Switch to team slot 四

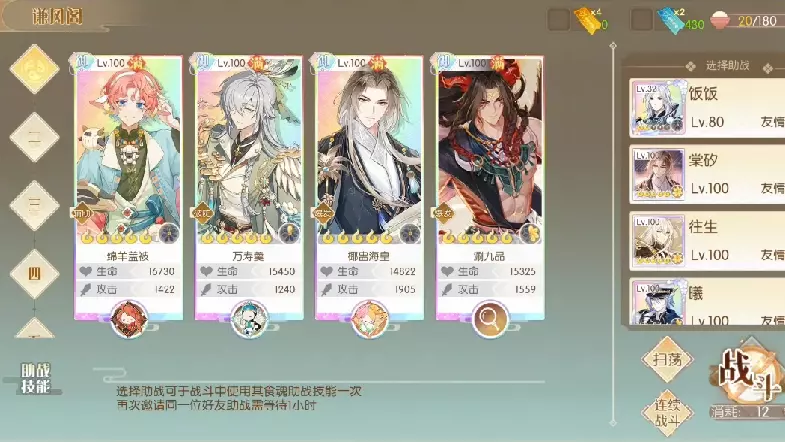coord(35,273)
